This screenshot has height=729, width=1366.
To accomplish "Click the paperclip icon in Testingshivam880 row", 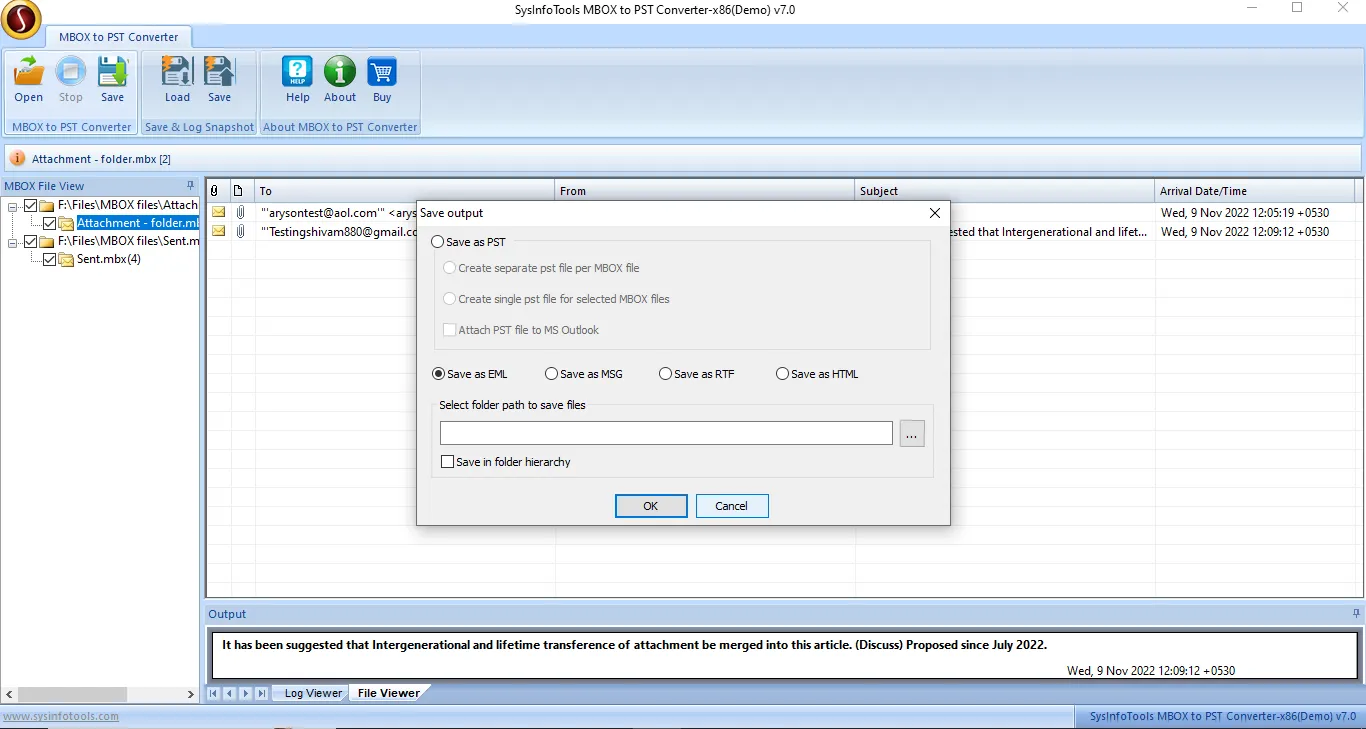I will point(240,232).
